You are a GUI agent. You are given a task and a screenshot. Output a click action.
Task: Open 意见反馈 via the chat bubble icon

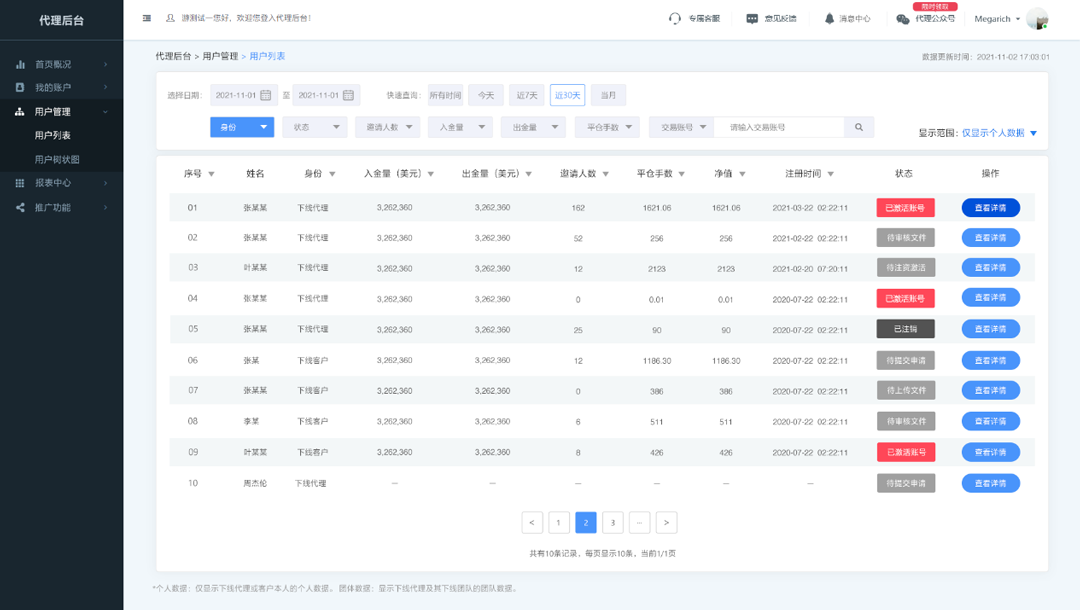752,19
